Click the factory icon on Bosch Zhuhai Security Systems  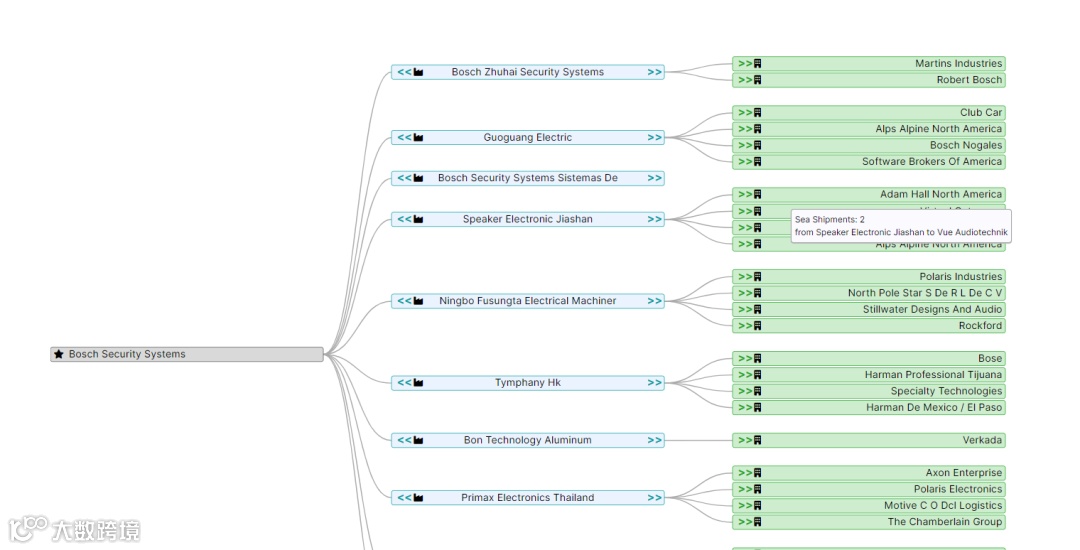pos(418,72)
